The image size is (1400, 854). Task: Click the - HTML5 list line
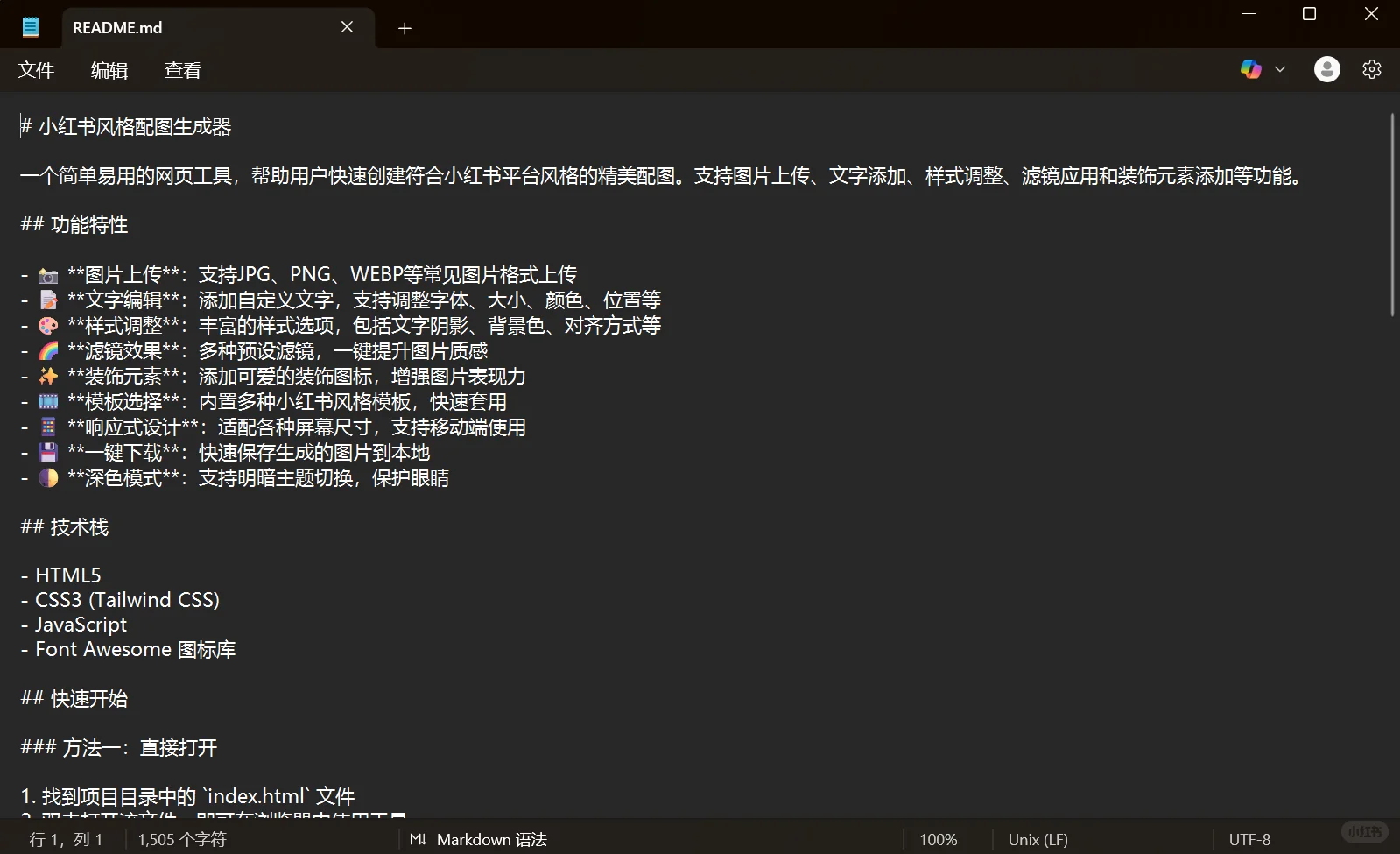(61, 575)
